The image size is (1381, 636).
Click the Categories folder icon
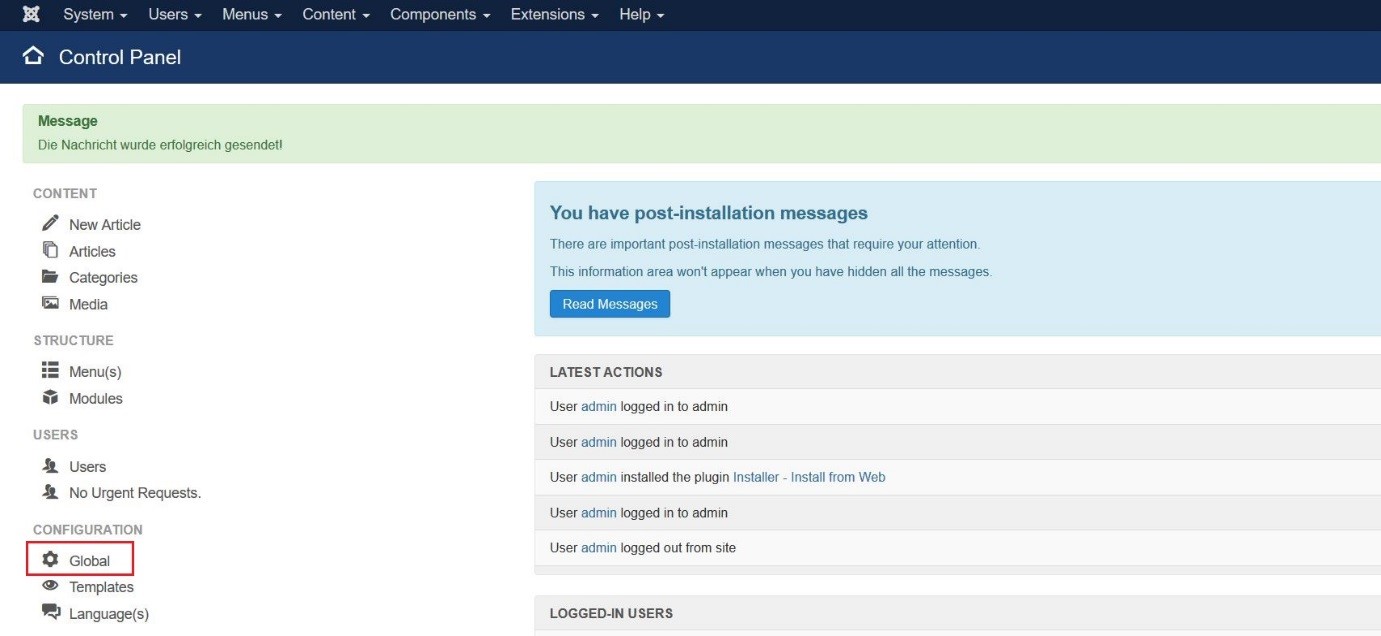pyautogui.click(x=50, y=277)
